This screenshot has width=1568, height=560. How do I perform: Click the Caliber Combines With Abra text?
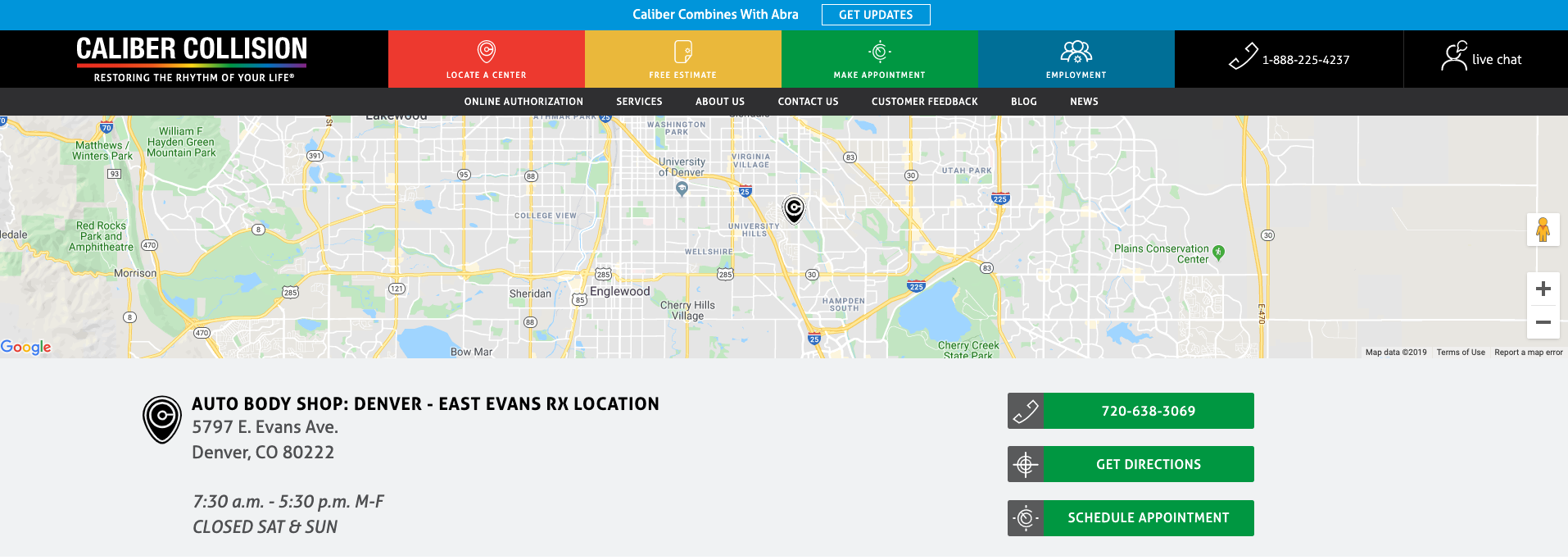click(x=715, y=15)
